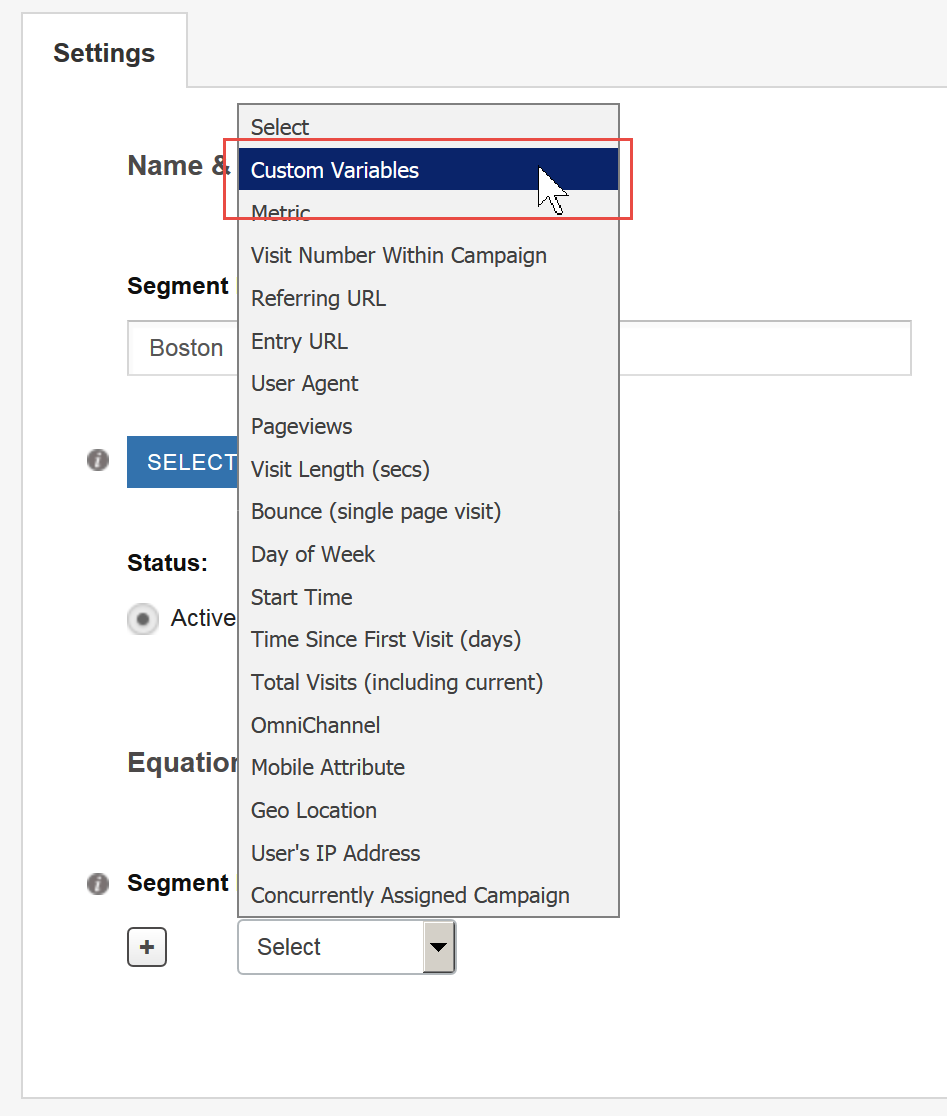Open the bottom Select combo box arrow
The image size is (947, 1116).
[438, 947]
